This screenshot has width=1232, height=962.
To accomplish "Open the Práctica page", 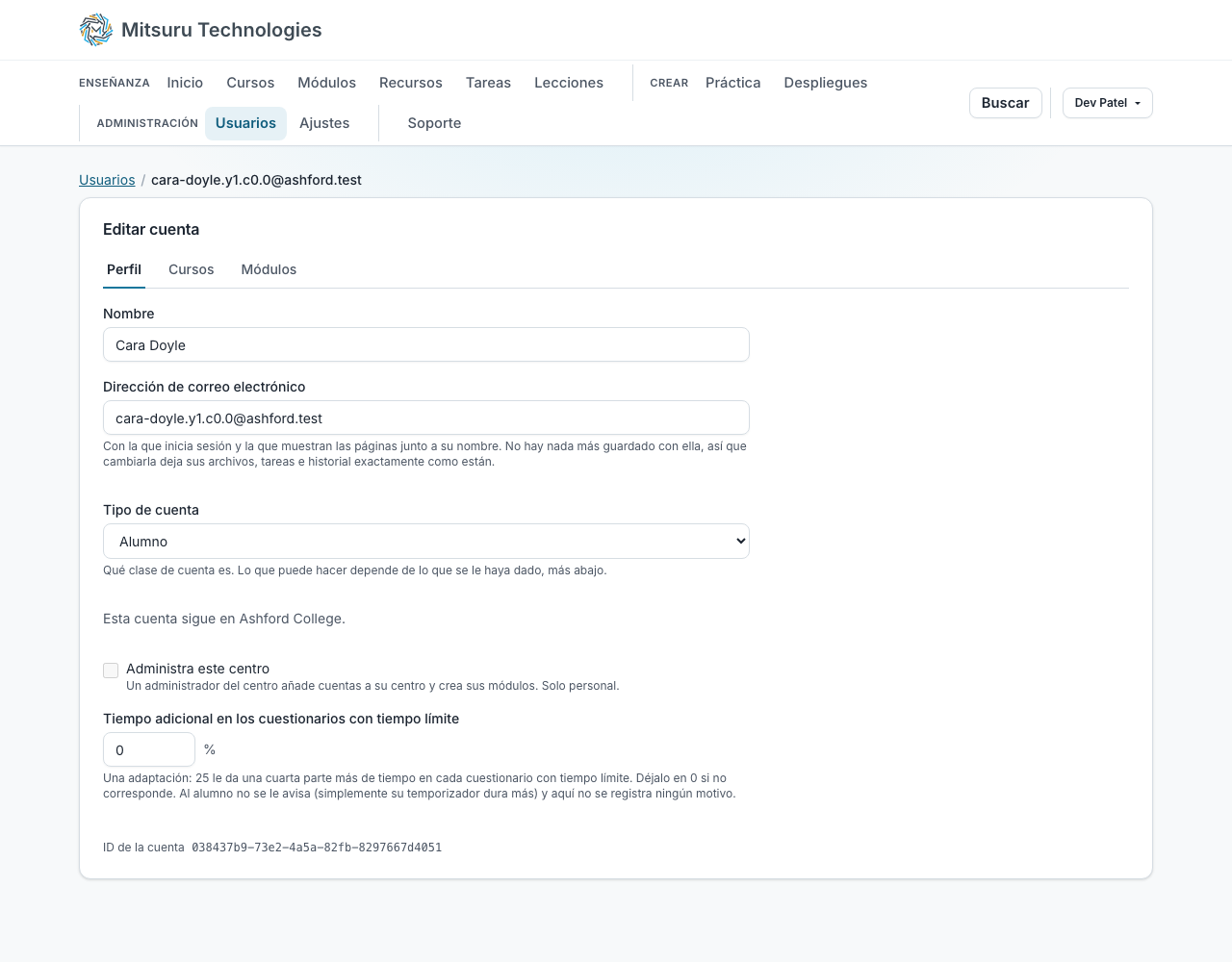I will pyautogui.click(x=732, y=83).
